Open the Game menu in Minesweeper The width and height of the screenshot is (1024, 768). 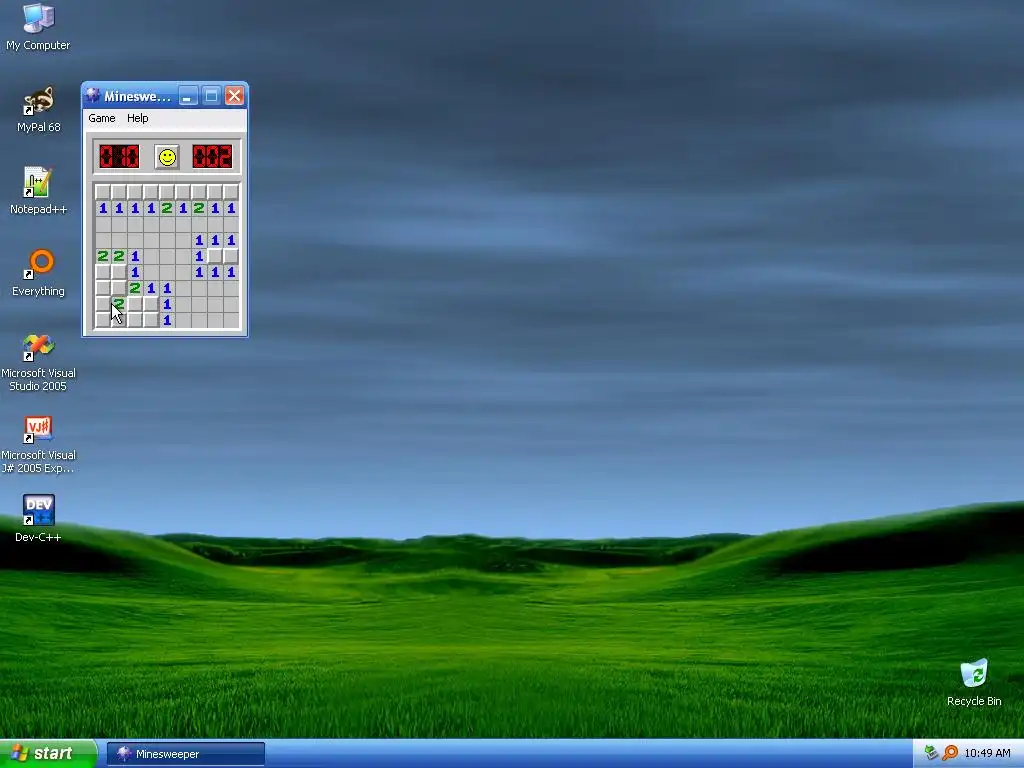[102, 118]
